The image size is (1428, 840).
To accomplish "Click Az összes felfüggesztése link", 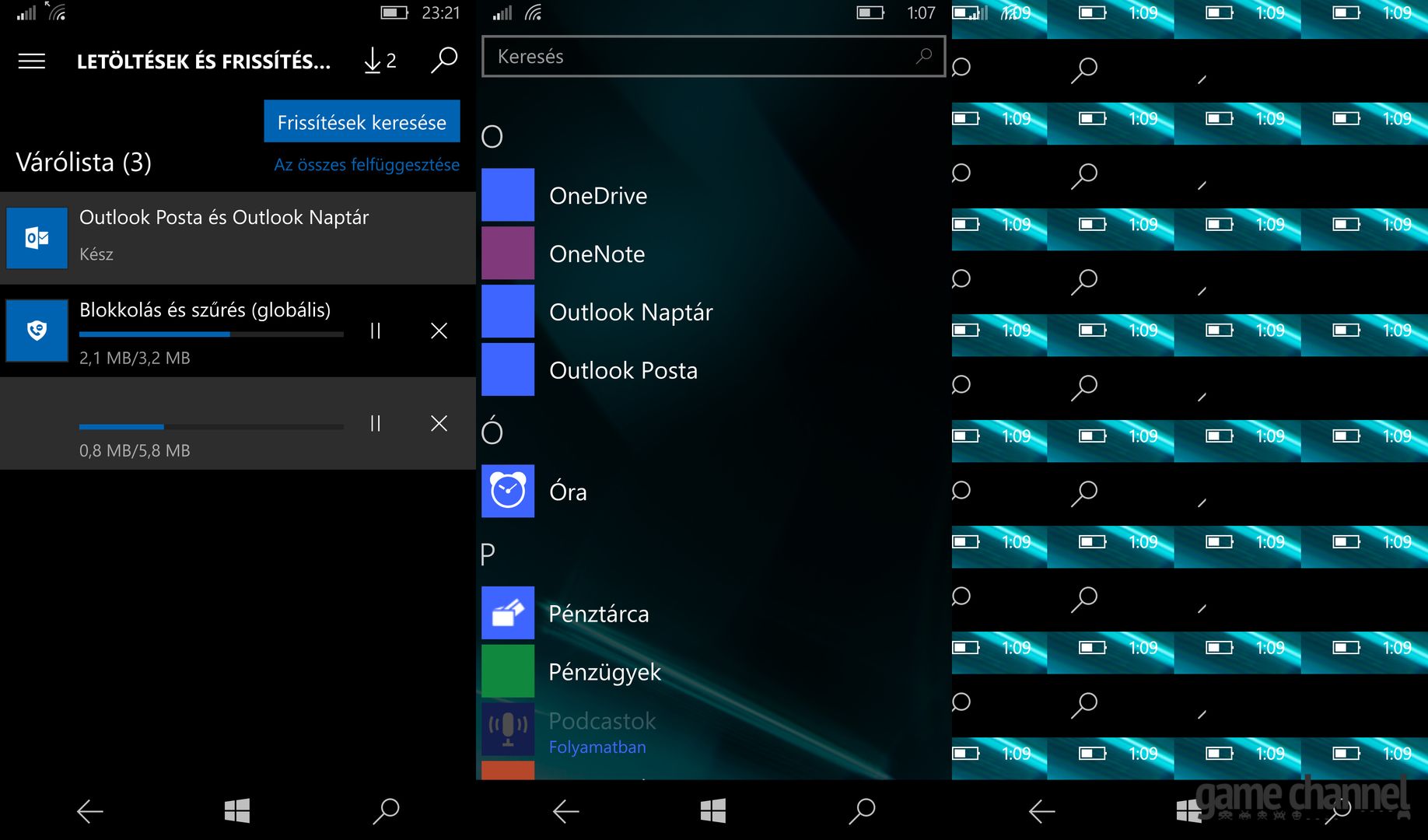I will pyautogui.click(x=366, y=165).
